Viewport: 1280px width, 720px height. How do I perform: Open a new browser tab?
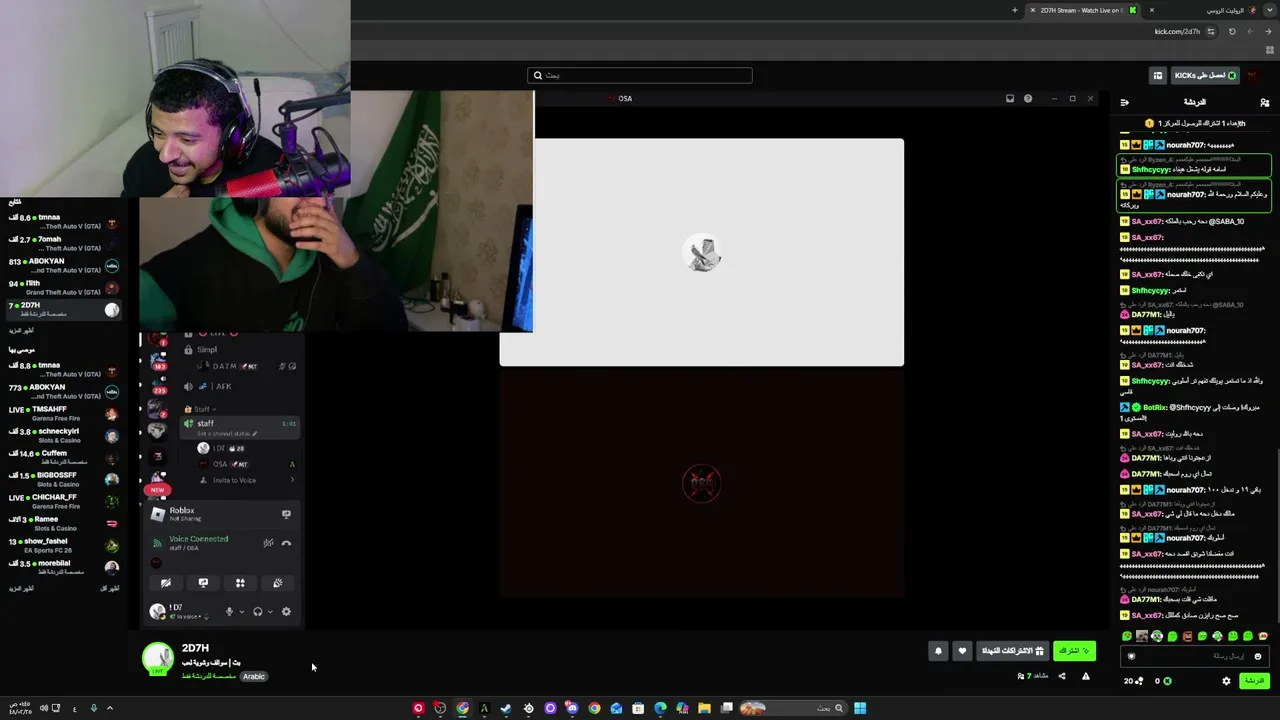tap(1014, 10)
